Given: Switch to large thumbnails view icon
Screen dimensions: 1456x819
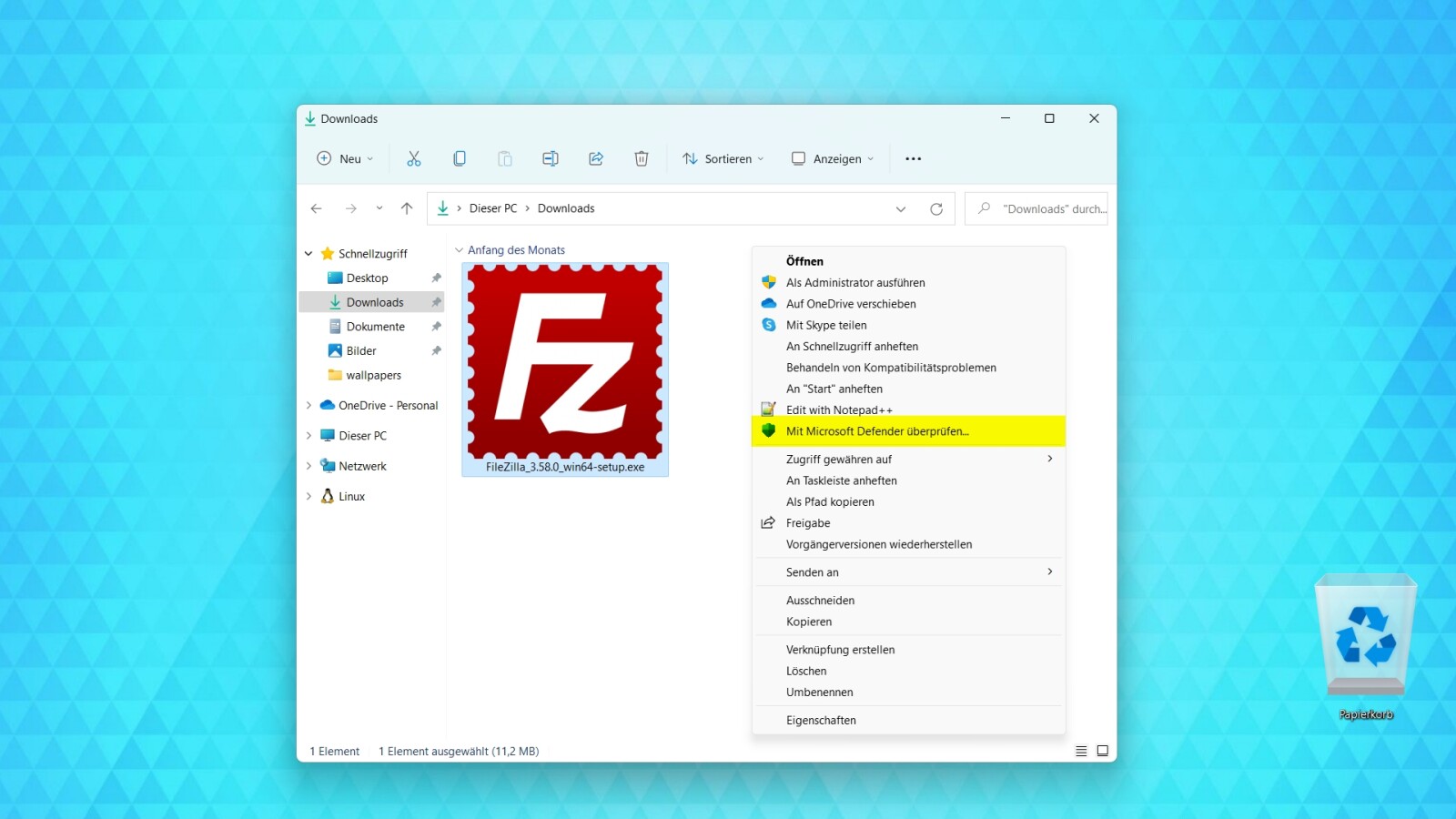Looking at the screenshot, I should click(x=1103, y=752).
